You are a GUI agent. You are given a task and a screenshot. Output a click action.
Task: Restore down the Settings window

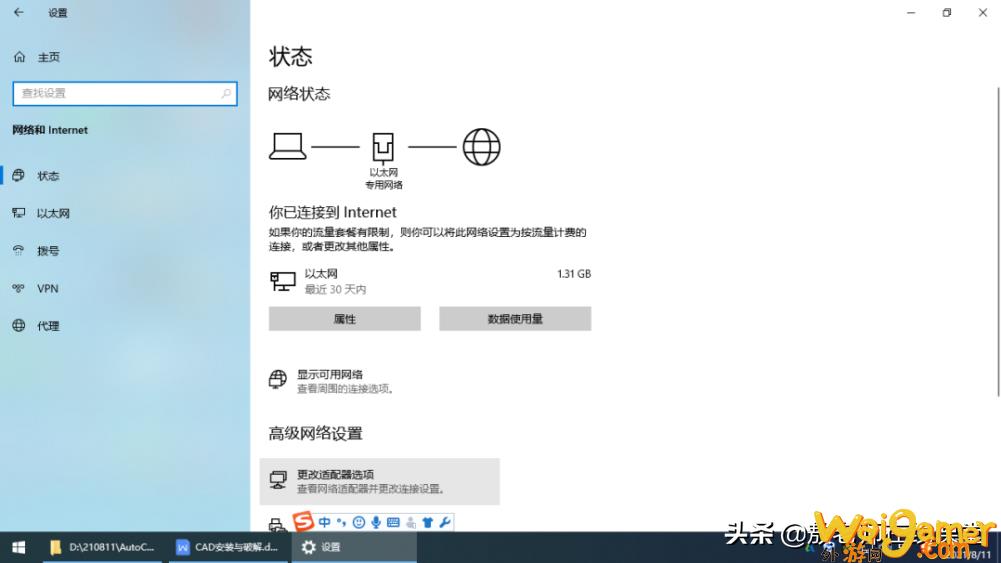click(947, 12)
